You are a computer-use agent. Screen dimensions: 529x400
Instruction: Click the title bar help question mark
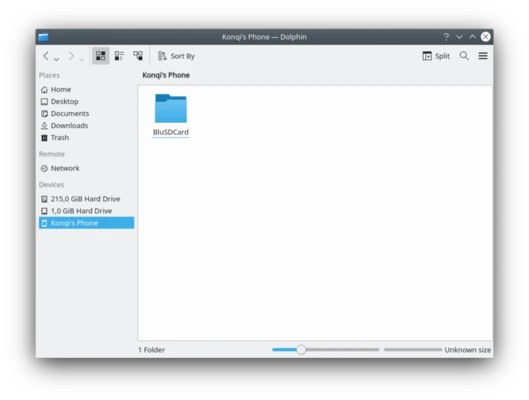(446, 37)
